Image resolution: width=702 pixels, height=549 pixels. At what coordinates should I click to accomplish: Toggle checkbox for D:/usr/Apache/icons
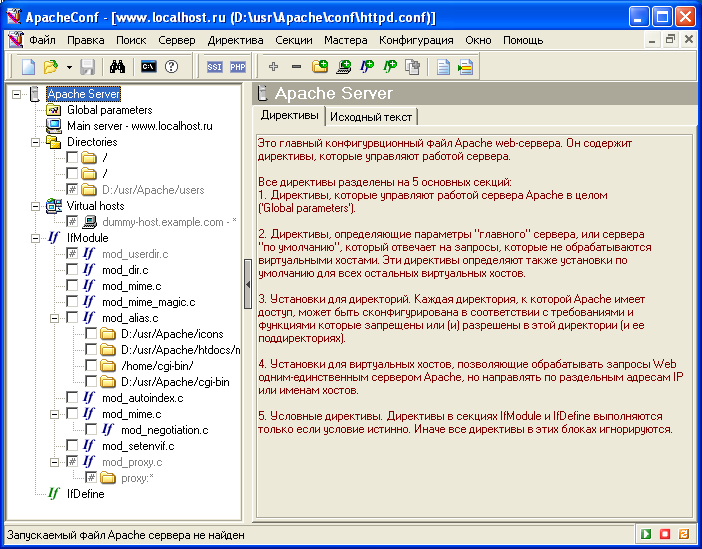pyautogui.click(x=91, y=333)
